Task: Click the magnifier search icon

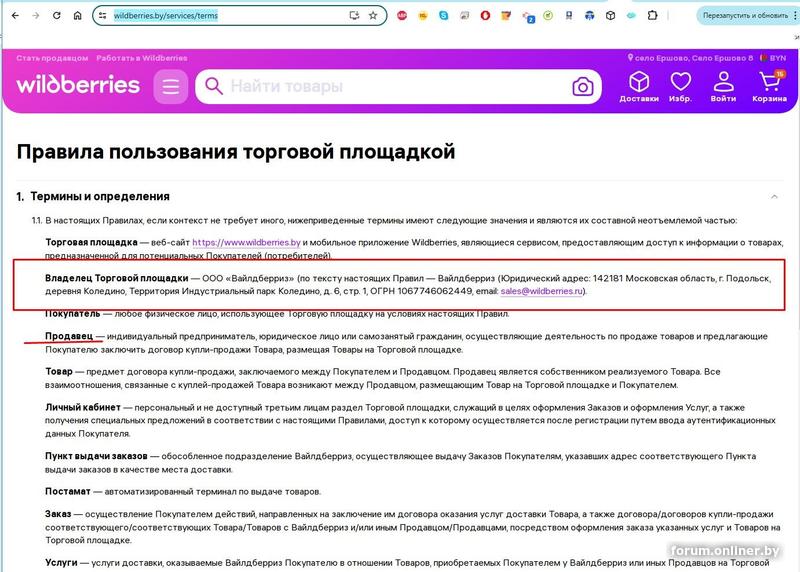Action: tap(213, 86)
